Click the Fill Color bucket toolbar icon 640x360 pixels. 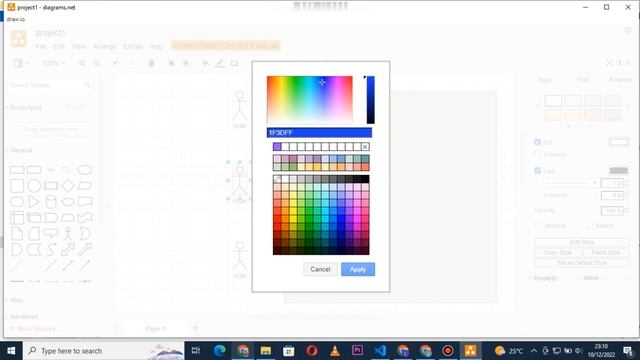click(x=206, y=63)
